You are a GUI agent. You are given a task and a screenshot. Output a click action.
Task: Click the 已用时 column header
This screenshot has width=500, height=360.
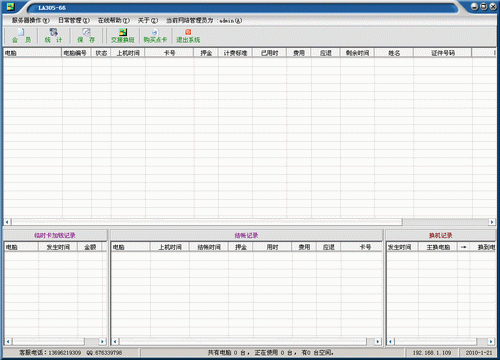click(x=269, y=53)
